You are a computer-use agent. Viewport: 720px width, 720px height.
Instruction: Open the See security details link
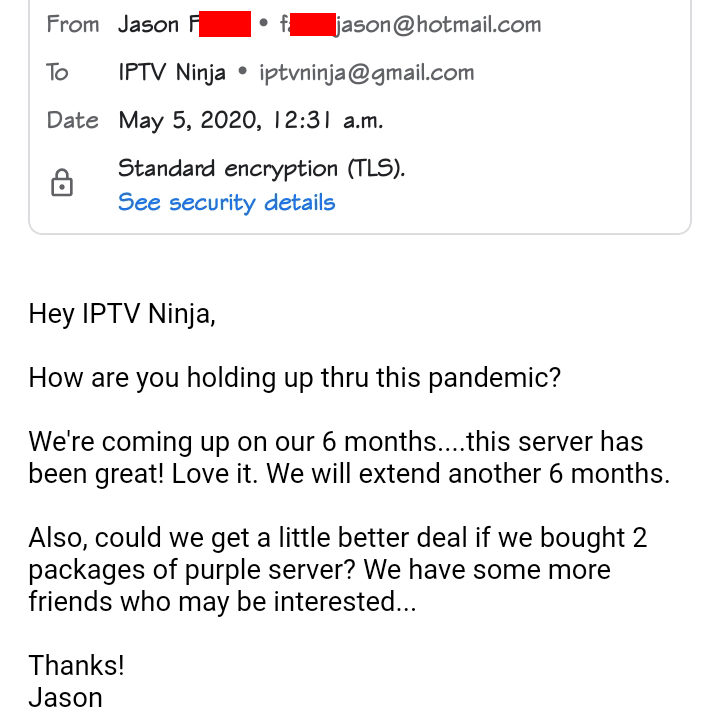point(226,202)
